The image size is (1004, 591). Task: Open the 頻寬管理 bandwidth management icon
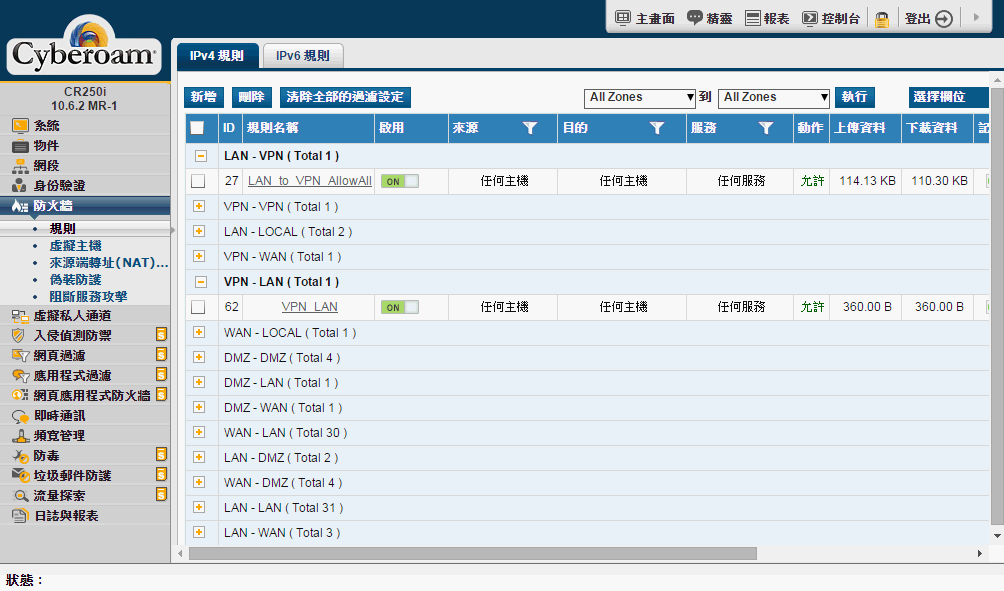[x=20, y=436]
